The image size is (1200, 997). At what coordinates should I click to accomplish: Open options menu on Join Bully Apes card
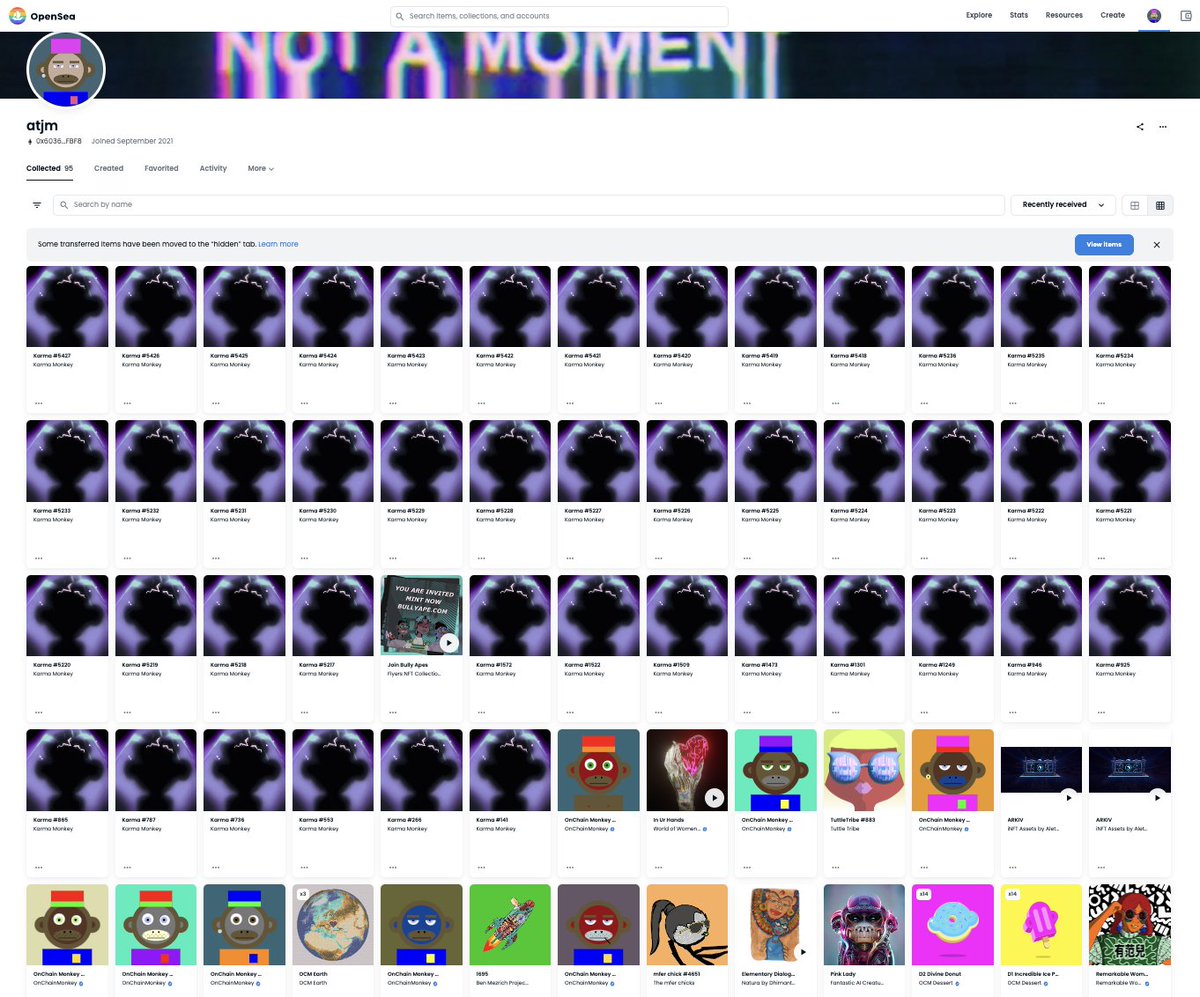[x=393, y=712]
